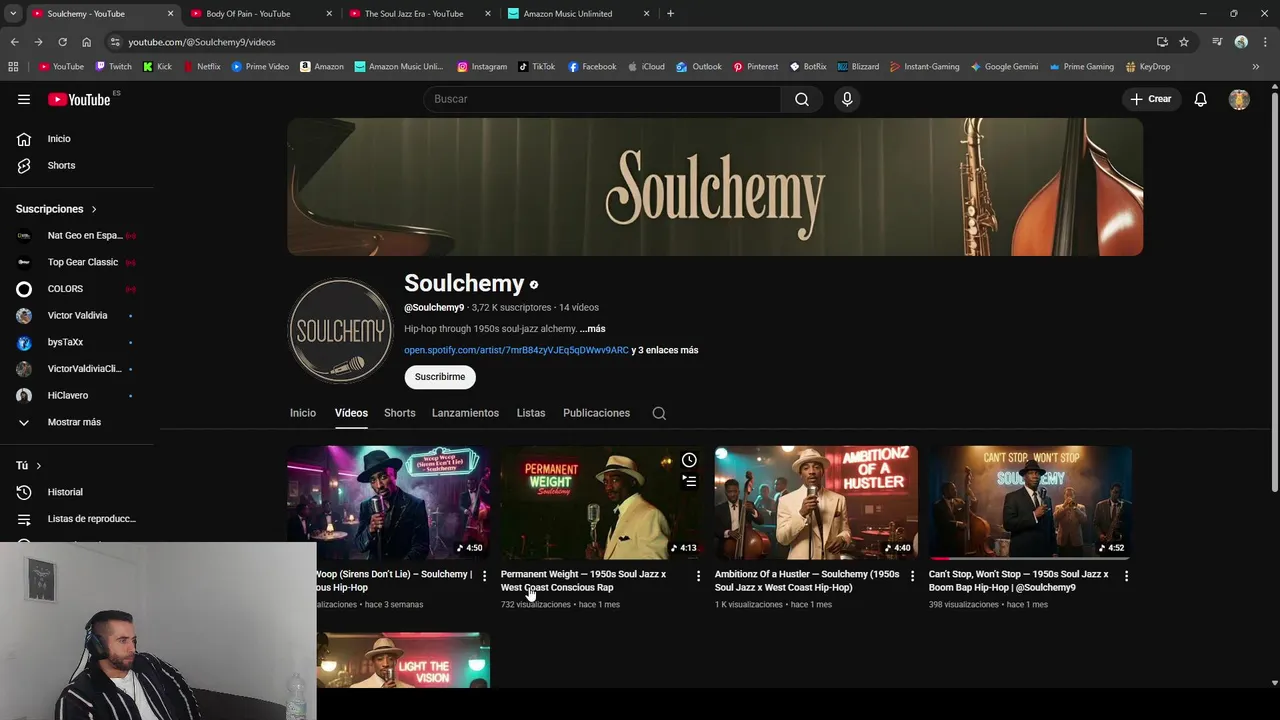Open the Listas tab
The height and width of the screenshot is (720, 1280).
[x=531, y=413]
